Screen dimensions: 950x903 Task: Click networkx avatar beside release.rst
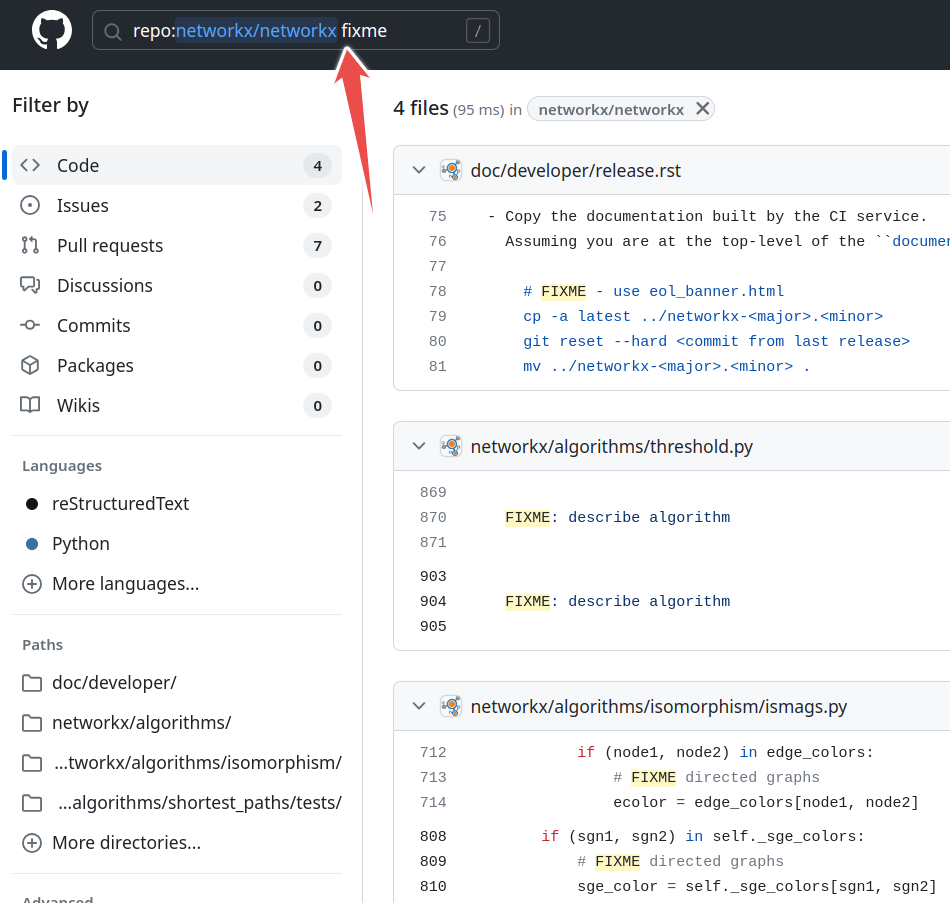[451, 170]
